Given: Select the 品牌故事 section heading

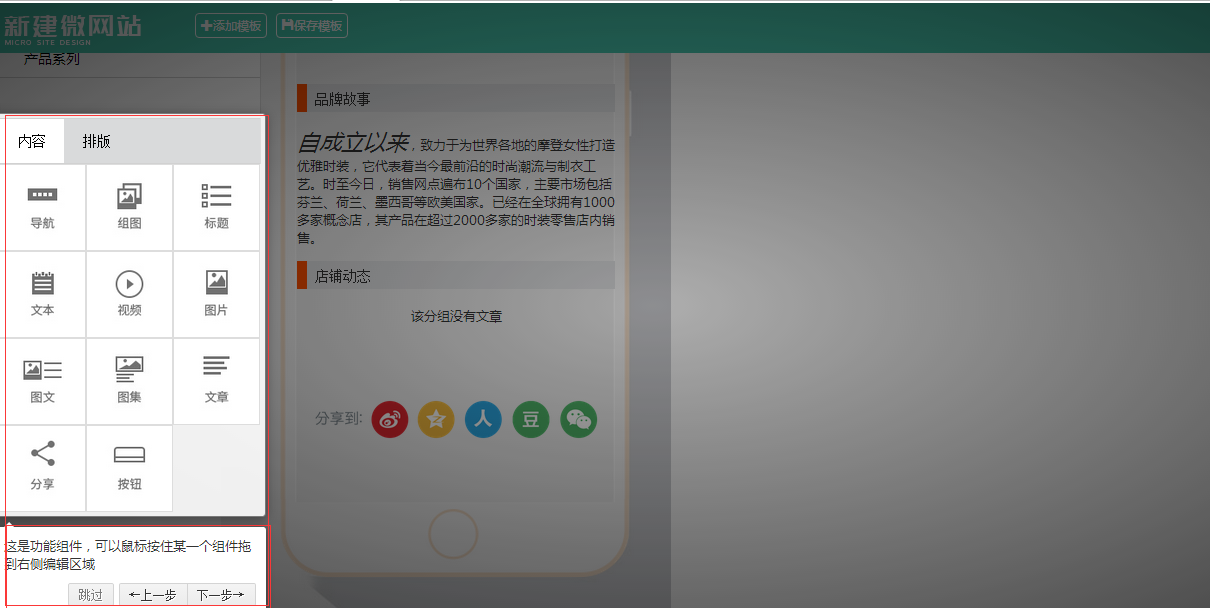Looking at the screenshot, I should (456, 99).
